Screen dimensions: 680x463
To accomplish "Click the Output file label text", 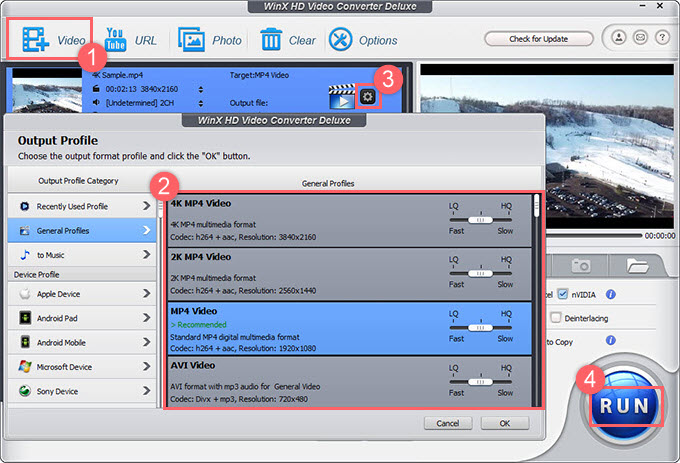I will [x=249, y=103].
